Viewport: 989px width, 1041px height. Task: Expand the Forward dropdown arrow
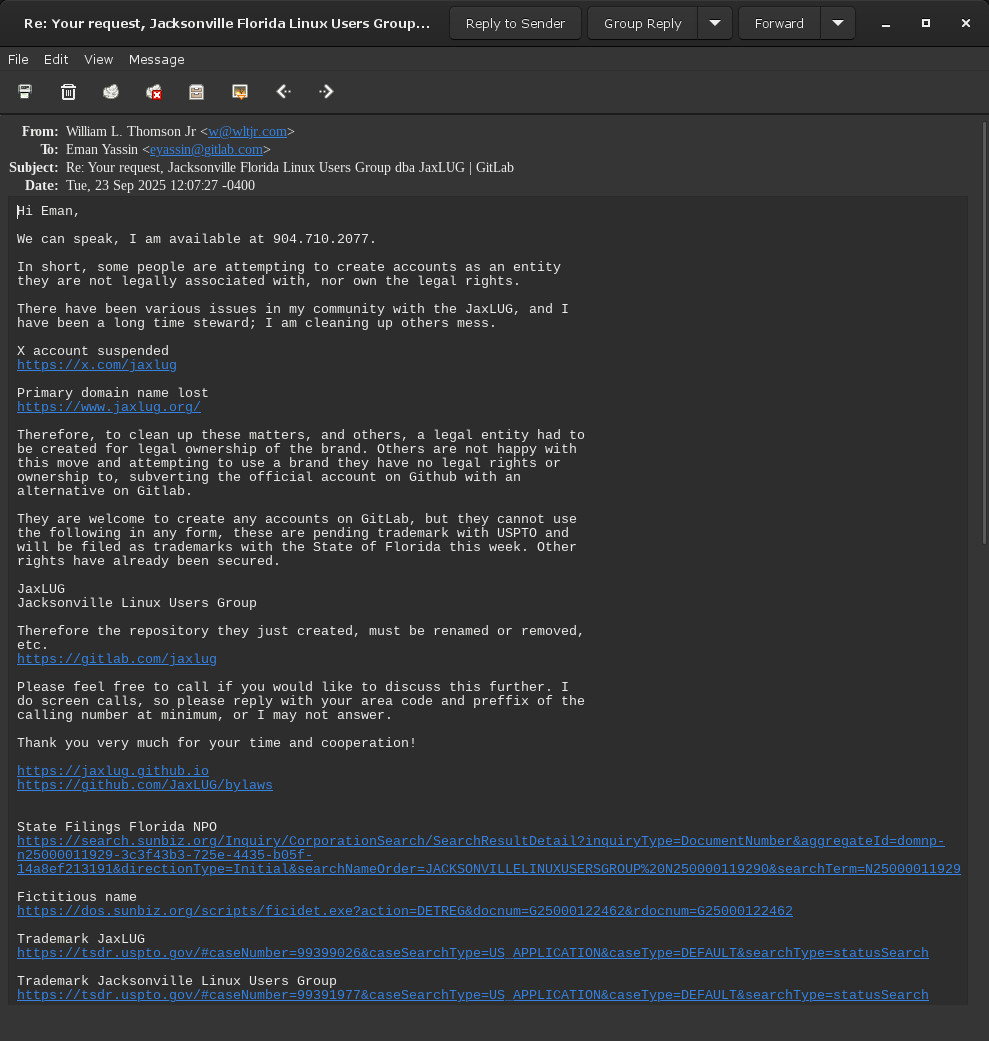838,23
